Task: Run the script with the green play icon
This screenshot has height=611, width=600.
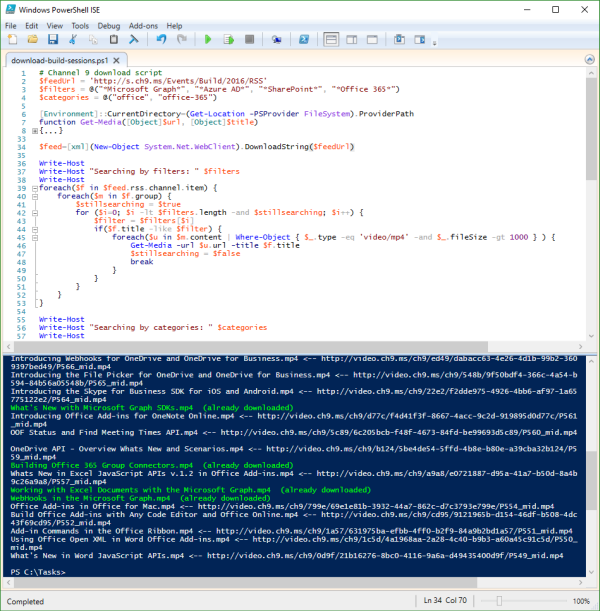Action: coord(208,39)
